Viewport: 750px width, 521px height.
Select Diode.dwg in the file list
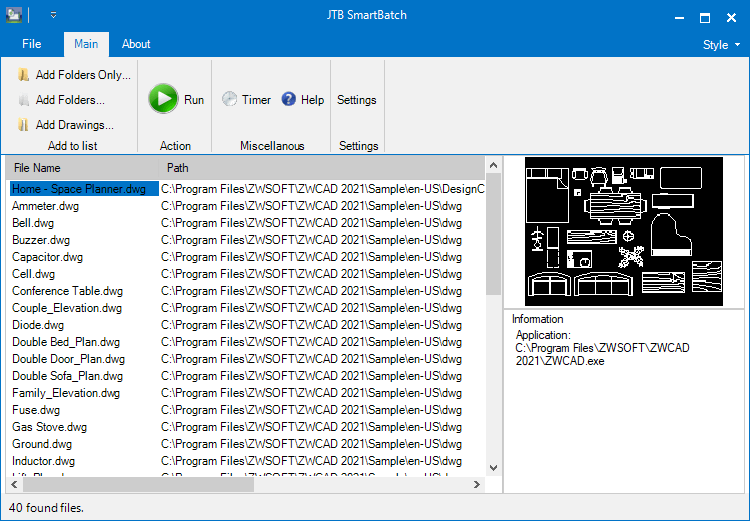tap(38, 325)
